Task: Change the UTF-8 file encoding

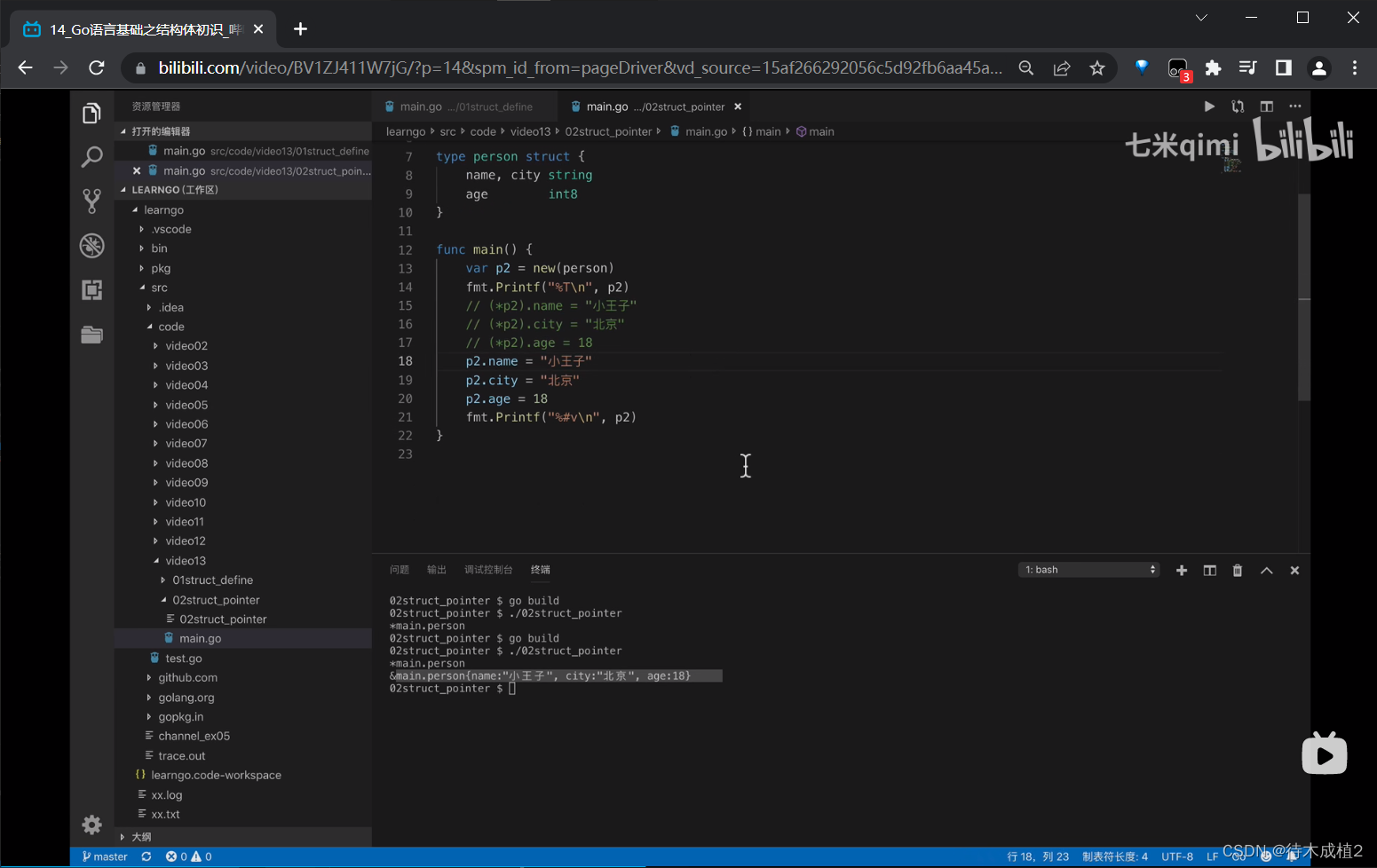Action: 1177,856
